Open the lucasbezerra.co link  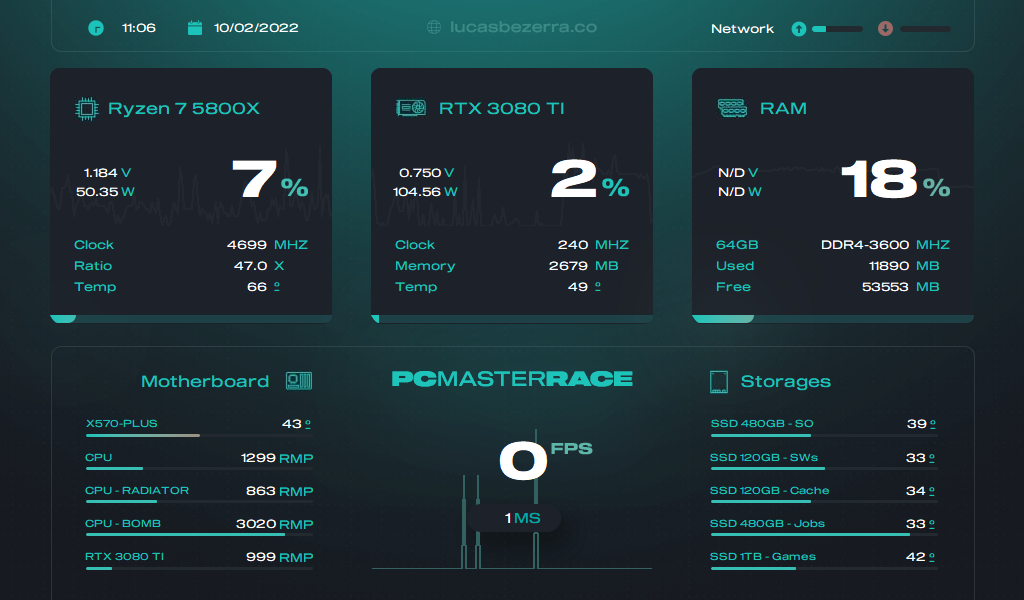523,27
